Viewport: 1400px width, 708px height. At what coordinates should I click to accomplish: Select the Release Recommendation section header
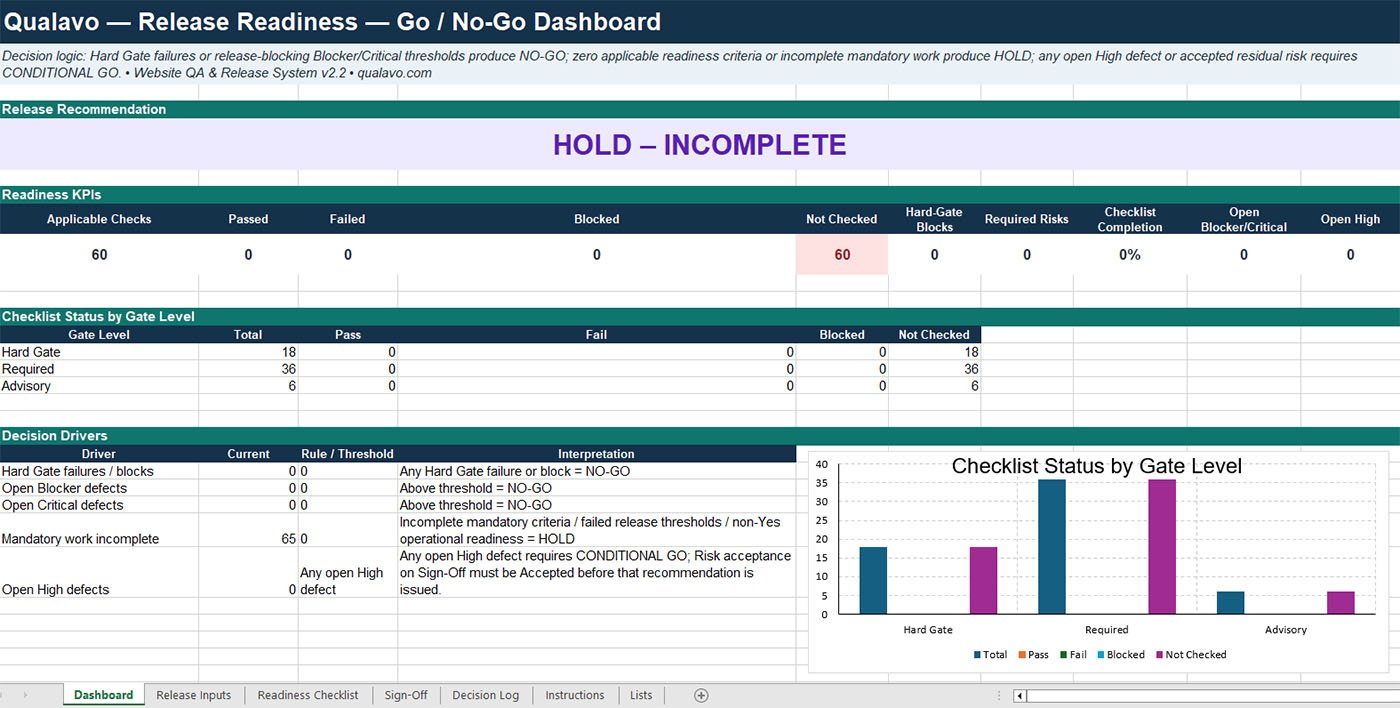coord(700,109)
